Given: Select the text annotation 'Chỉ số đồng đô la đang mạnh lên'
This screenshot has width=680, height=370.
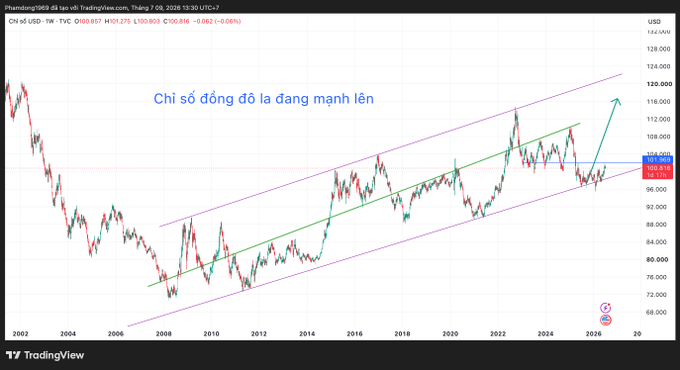Looking at the screenshot, I should point(264,99).
